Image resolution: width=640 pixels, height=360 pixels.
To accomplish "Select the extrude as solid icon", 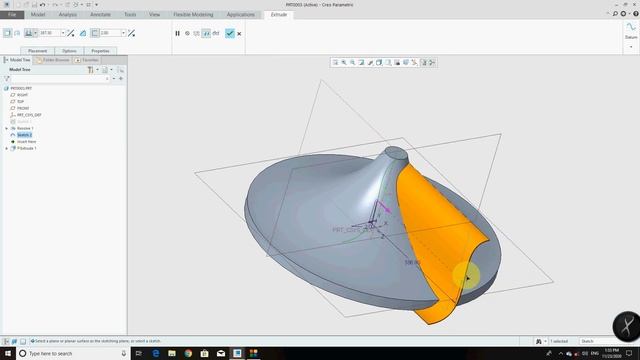I will (7, 33).
